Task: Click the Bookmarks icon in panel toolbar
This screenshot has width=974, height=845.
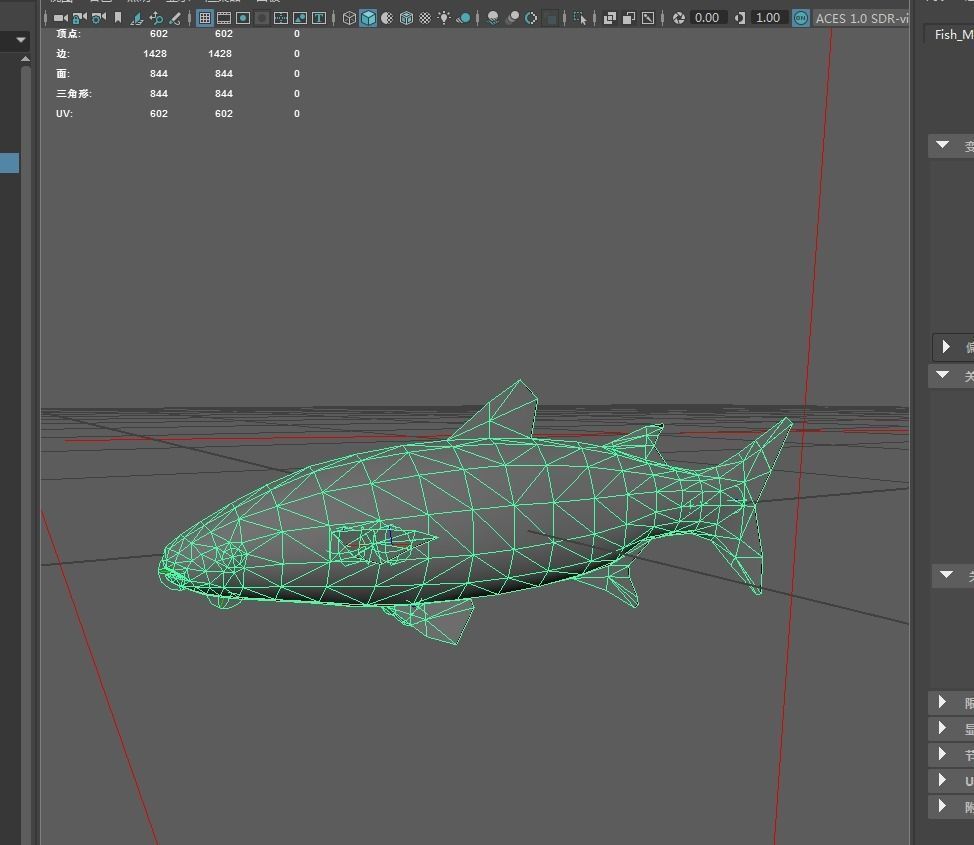Action: (118, 18)
